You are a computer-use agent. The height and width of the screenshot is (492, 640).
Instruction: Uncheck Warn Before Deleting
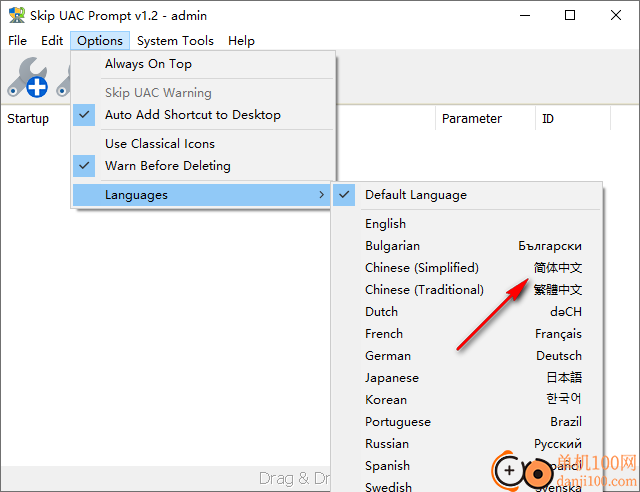(203, 166)
